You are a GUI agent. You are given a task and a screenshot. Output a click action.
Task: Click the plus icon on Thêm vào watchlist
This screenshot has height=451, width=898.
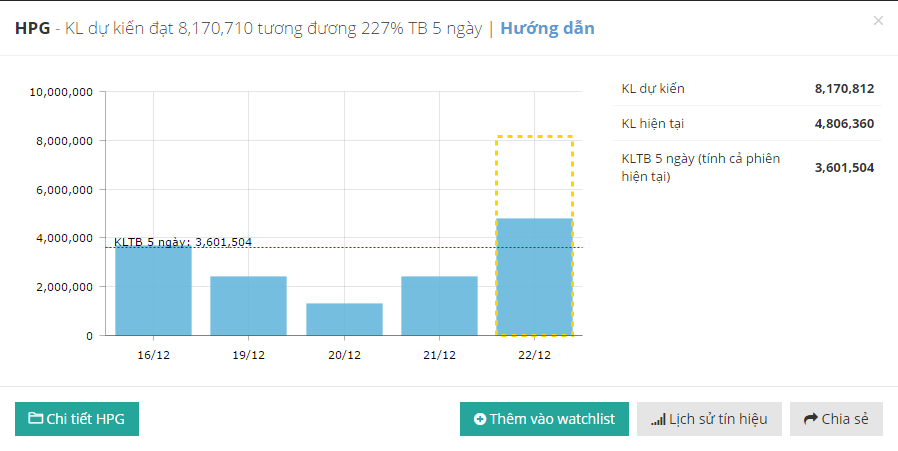[480, 419]
